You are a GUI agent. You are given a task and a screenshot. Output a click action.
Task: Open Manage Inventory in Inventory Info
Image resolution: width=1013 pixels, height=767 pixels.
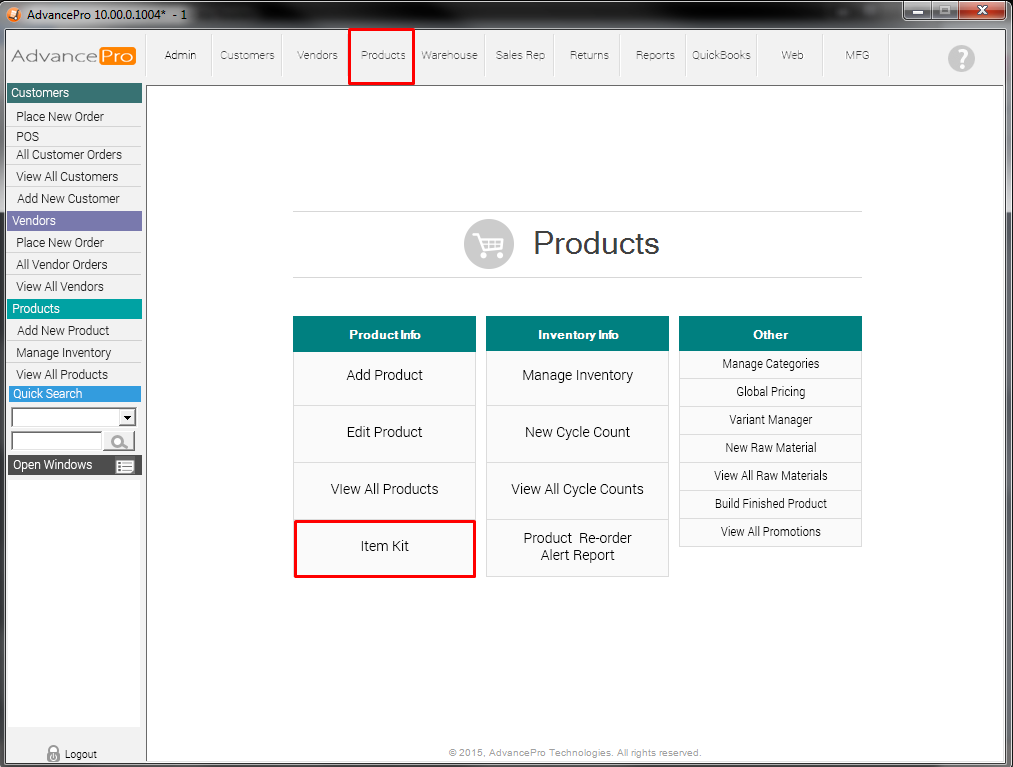click(x=577, y=376)
